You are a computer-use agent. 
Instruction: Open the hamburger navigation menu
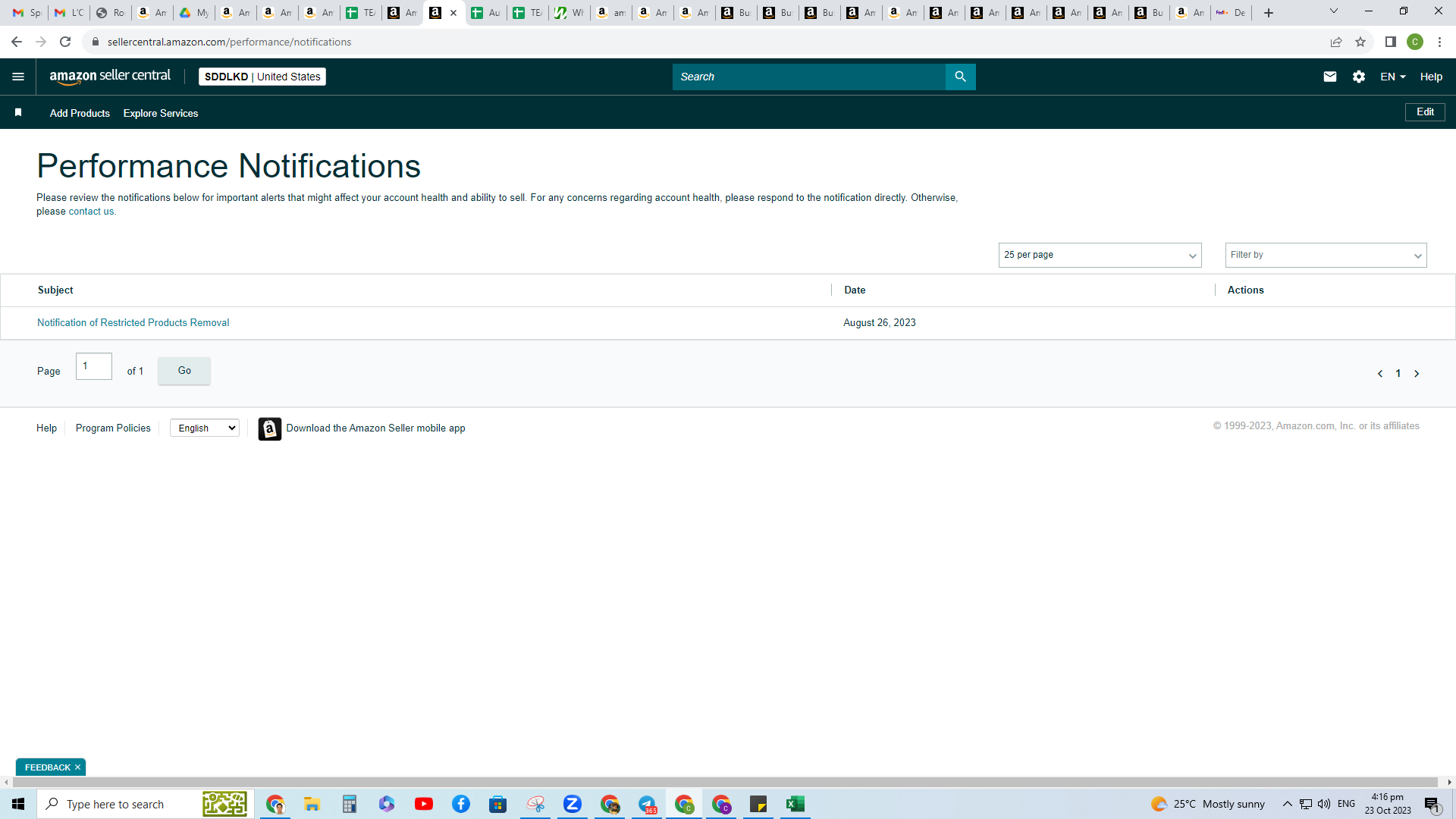pos(18,77)
